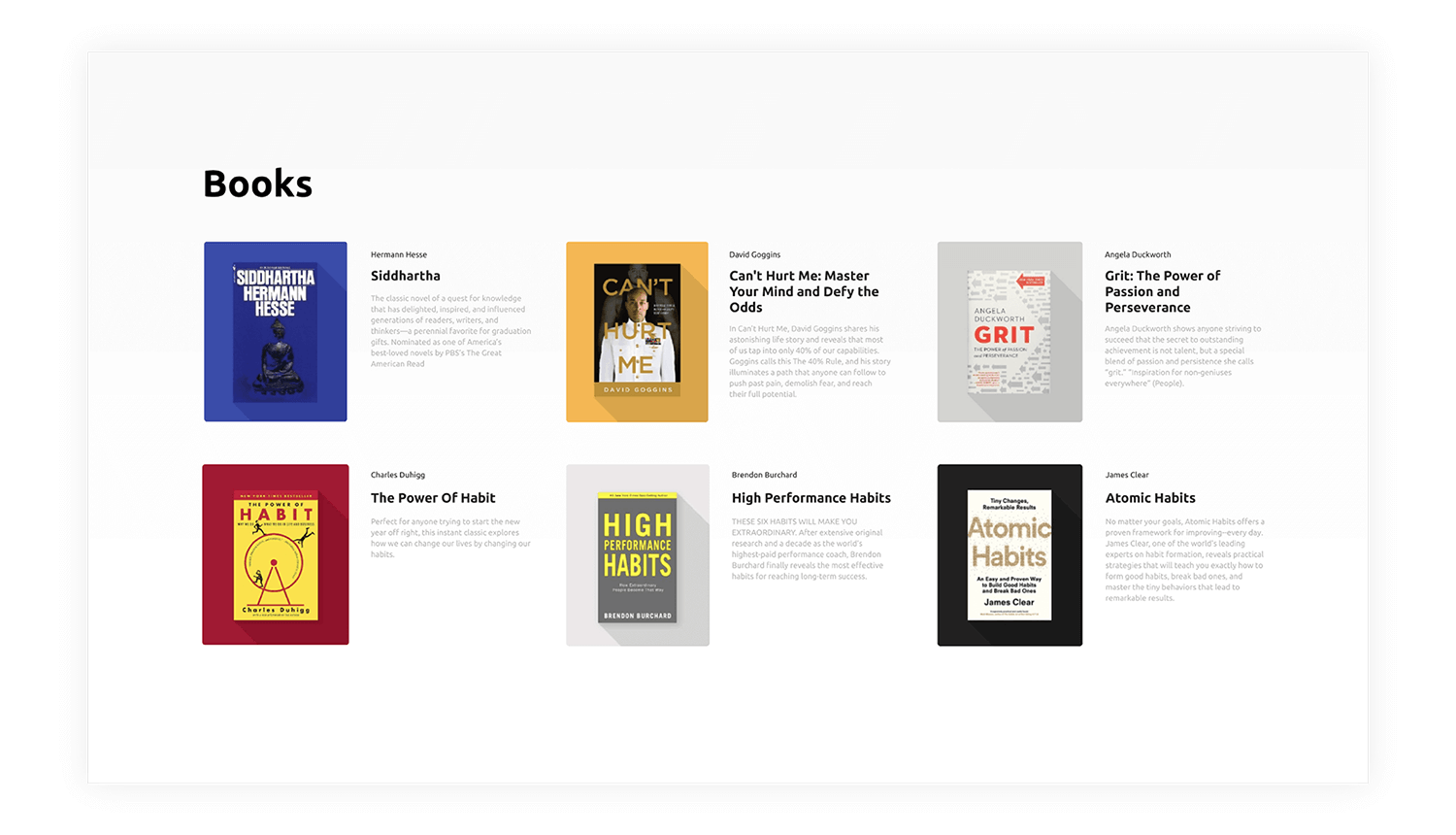Open the Atomic Habits cover thumbnail
This screenshot has width=1456, height=835.
coord(1009,554)
